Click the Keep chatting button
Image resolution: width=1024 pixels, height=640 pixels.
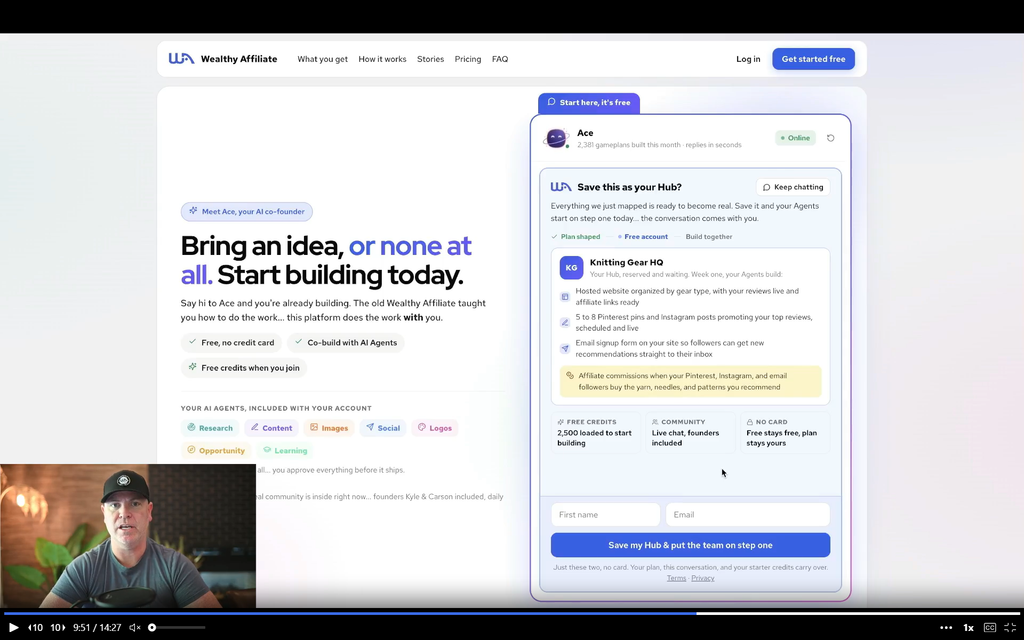[x=793, y=187]
